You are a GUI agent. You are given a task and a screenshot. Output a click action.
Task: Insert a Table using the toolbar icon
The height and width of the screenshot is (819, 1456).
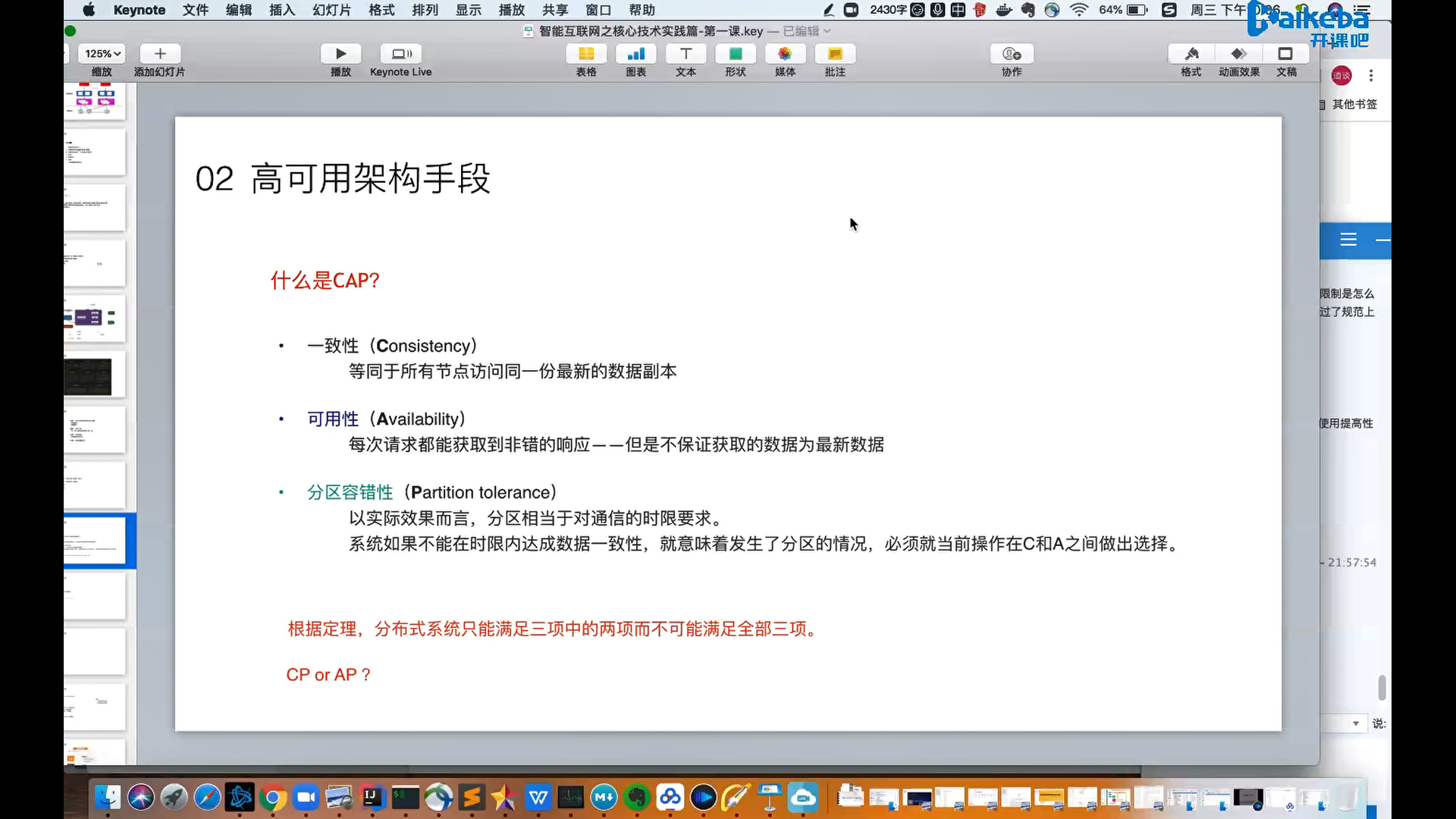pos(585,54)
